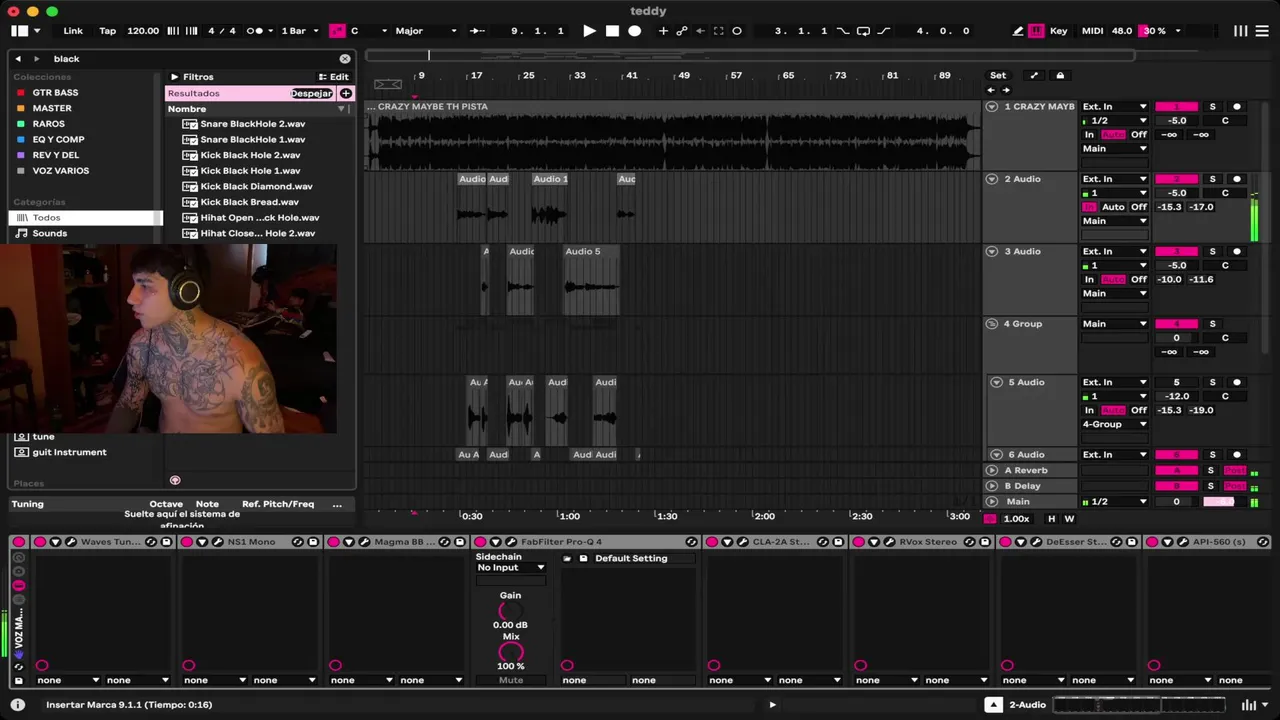
Task: Click the Previous Locator arrow
Action: tap(991, 90)
